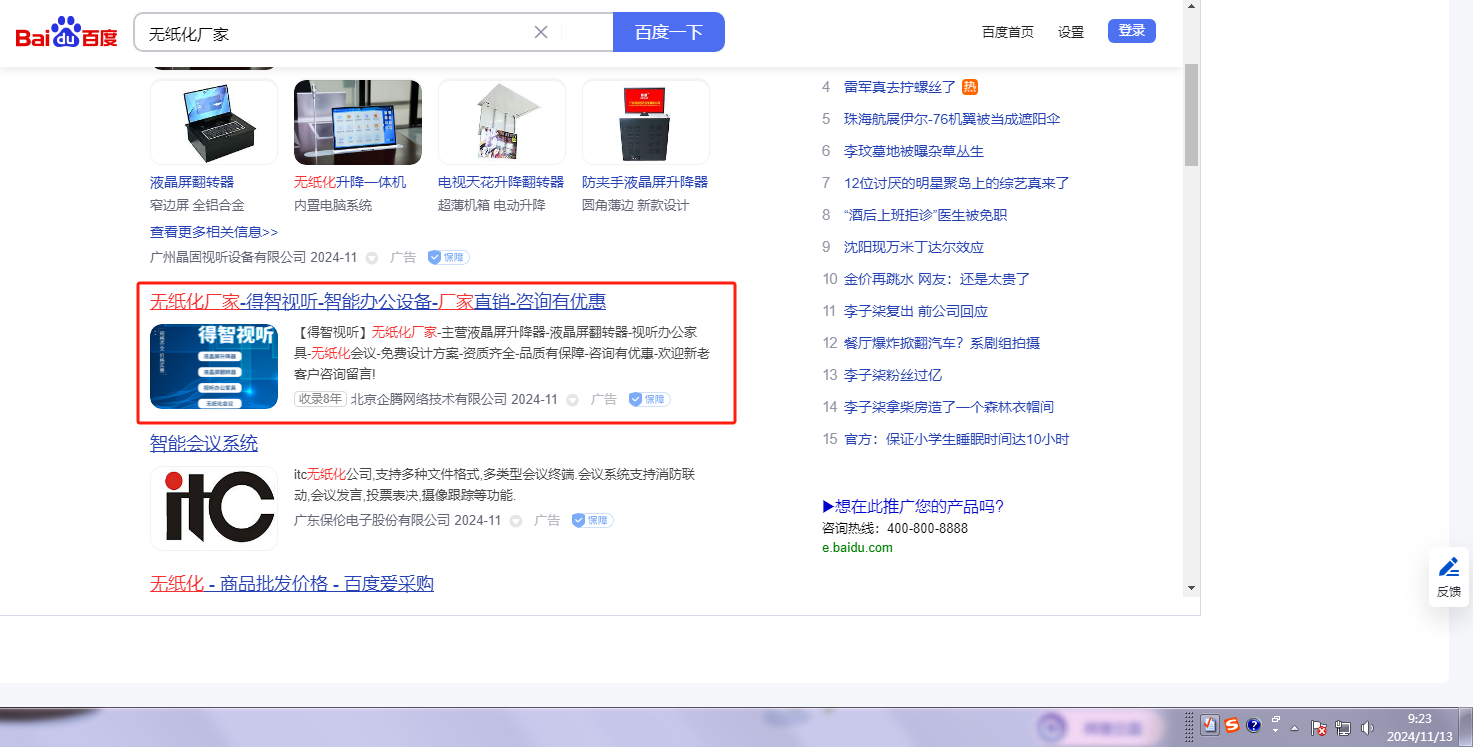Click the 得智视听 ad thumbnail image
Viewport: 1473px width, 747px height.
coord(214,366)
